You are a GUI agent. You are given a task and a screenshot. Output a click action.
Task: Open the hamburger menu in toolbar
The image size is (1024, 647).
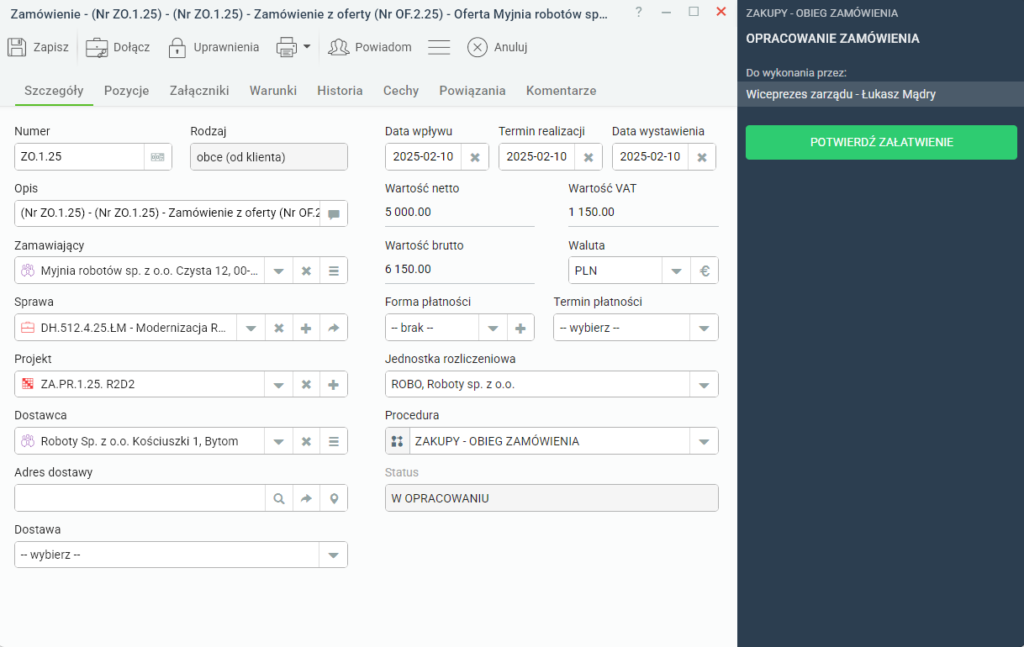(x=439, y=47)
